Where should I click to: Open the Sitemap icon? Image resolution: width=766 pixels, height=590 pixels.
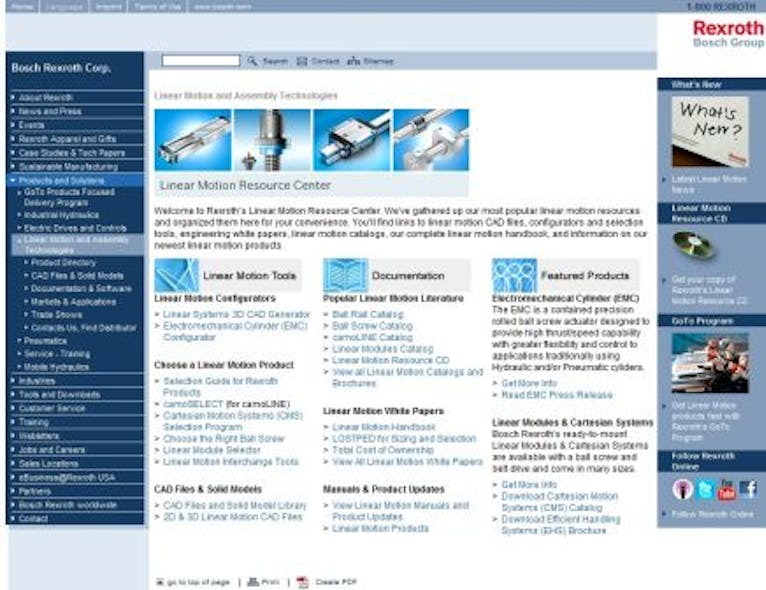click(x=353, y=61)
